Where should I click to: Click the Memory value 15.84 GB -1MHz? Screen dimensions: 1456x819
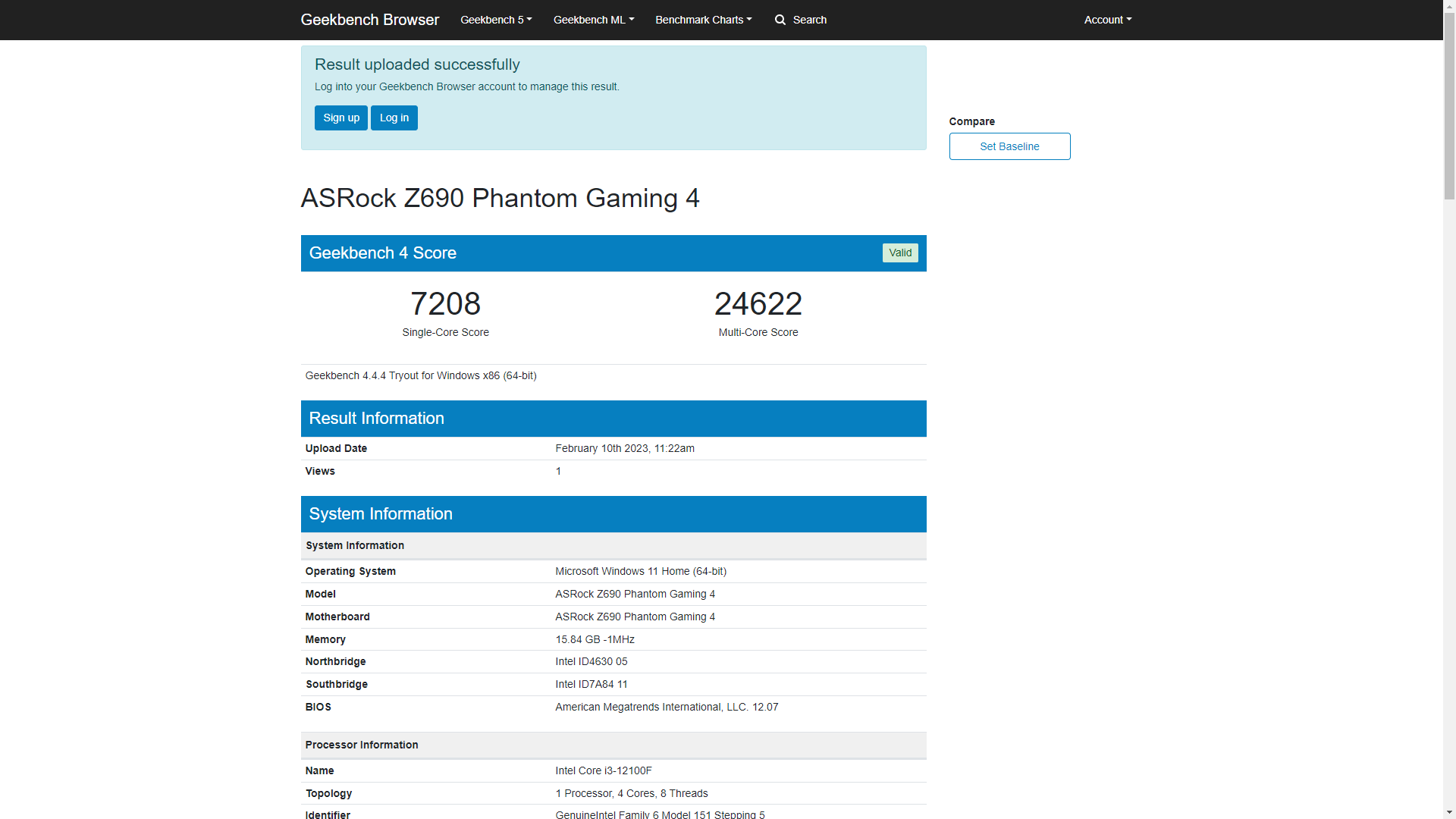[x=595, y=639]
